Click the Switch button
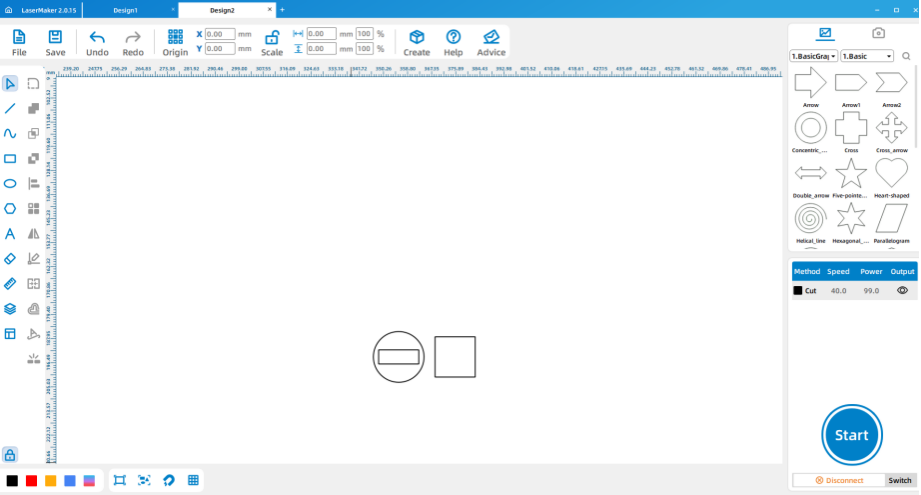 click(899, 480)
